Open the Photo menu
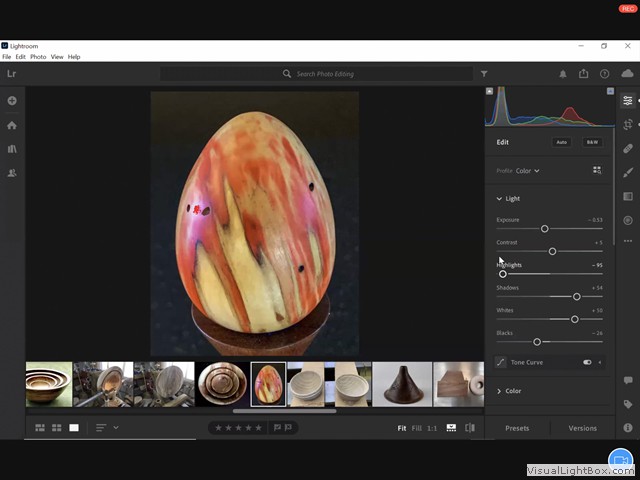 point(38,57)
